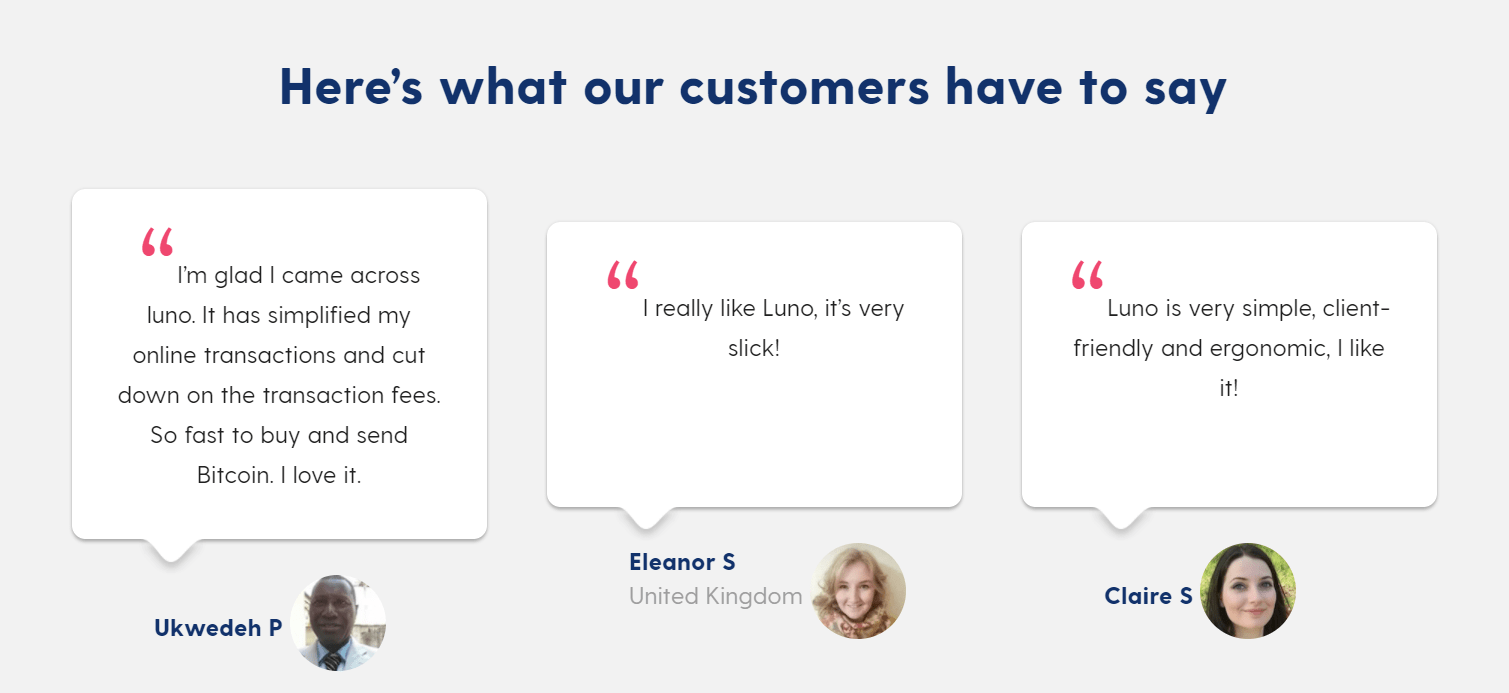
Task: Click the 'Here's what our customers have to say' heading
Action: (x=753, y=87)
